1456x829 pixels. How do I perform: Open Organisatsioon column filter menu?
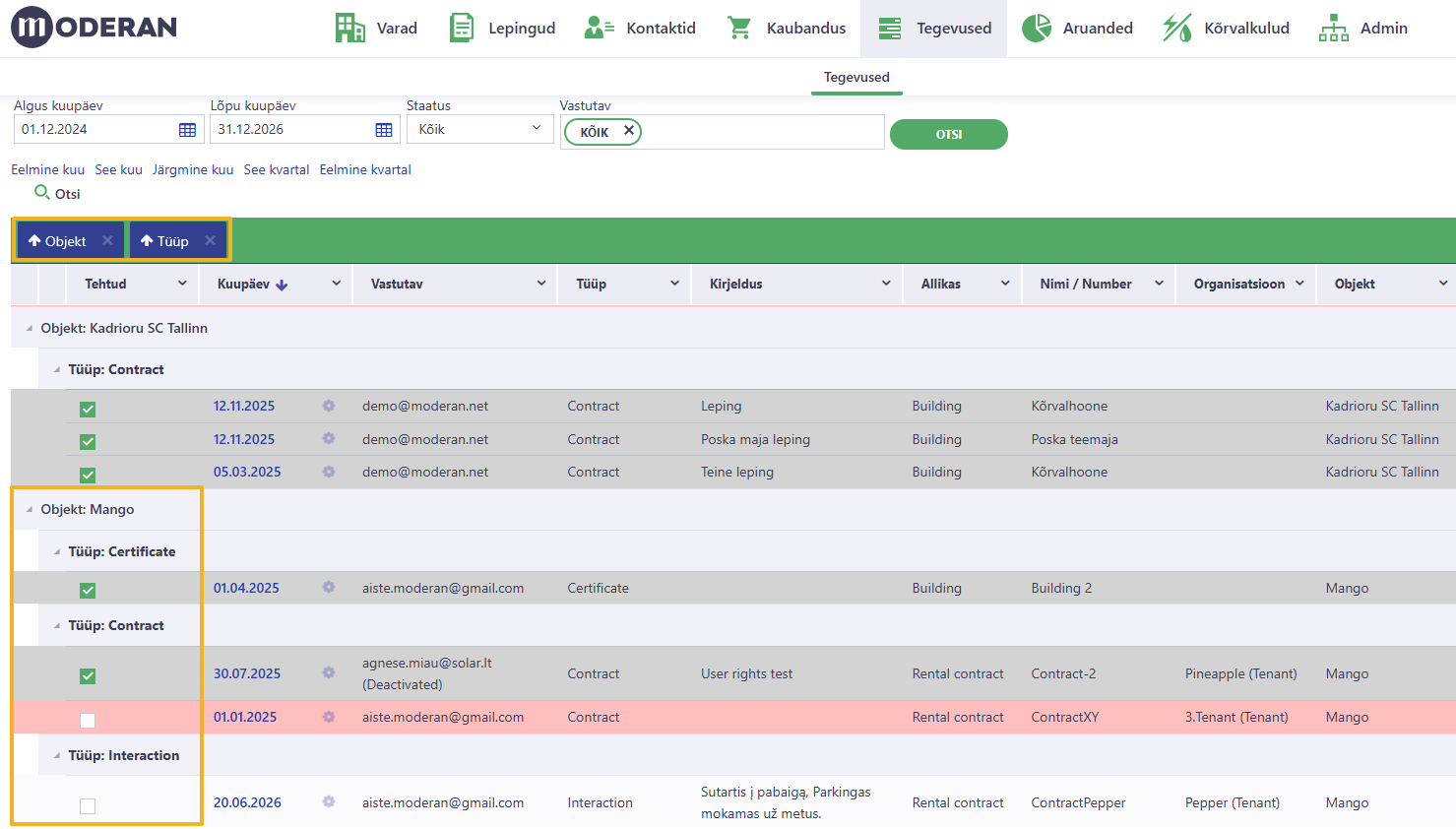(1299, 284)
